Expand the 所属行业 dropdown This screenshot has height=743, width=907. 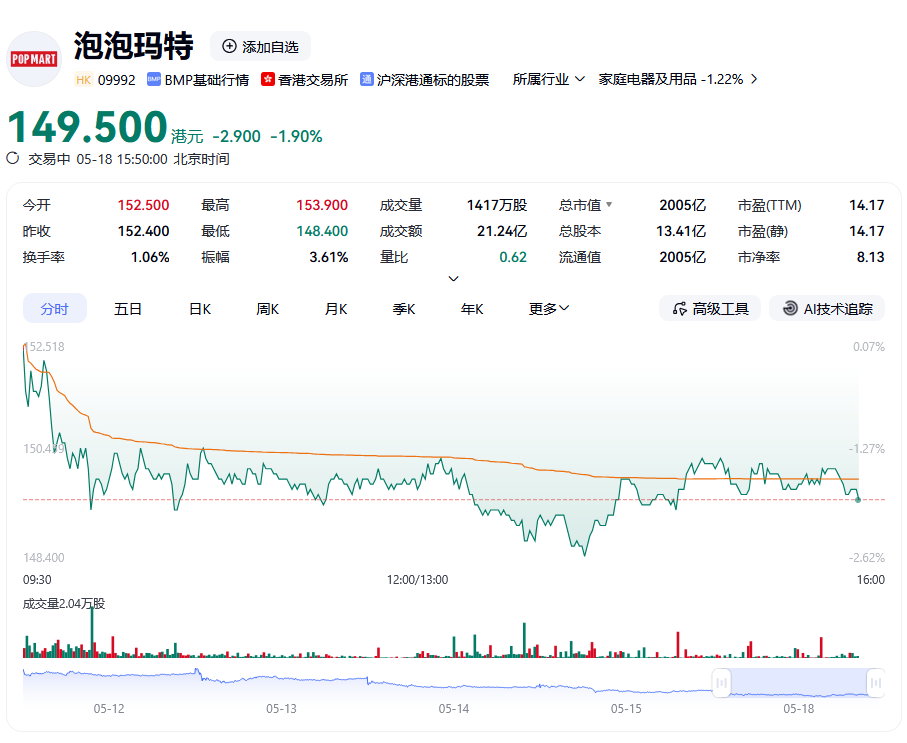tap(548, 79)
